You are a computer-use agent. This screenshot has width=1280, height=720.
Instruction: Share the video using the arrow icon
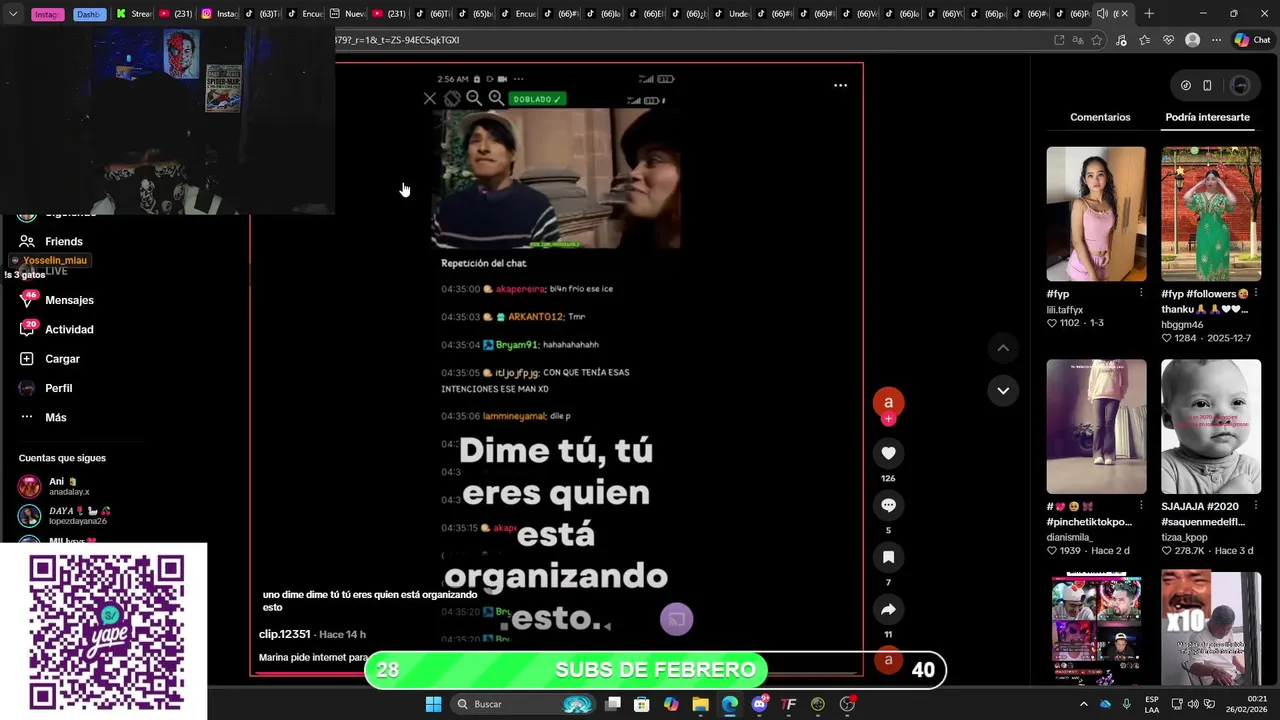pyautogui.click(x=888, y=609)
